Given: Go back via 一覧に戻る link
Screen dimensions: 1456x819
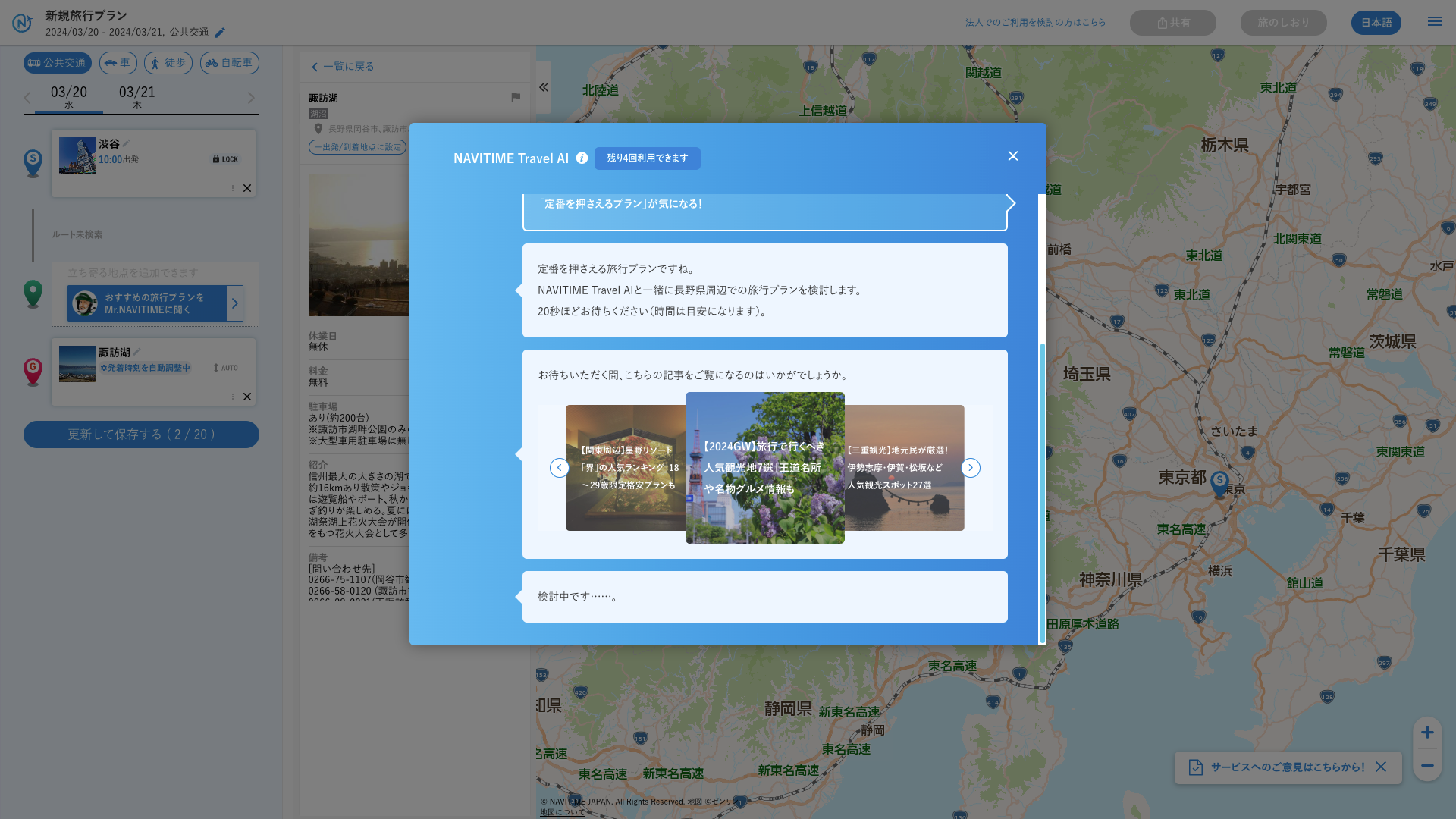Looking at the screenshot, I should pyautogui.click(x=343, y=67).
